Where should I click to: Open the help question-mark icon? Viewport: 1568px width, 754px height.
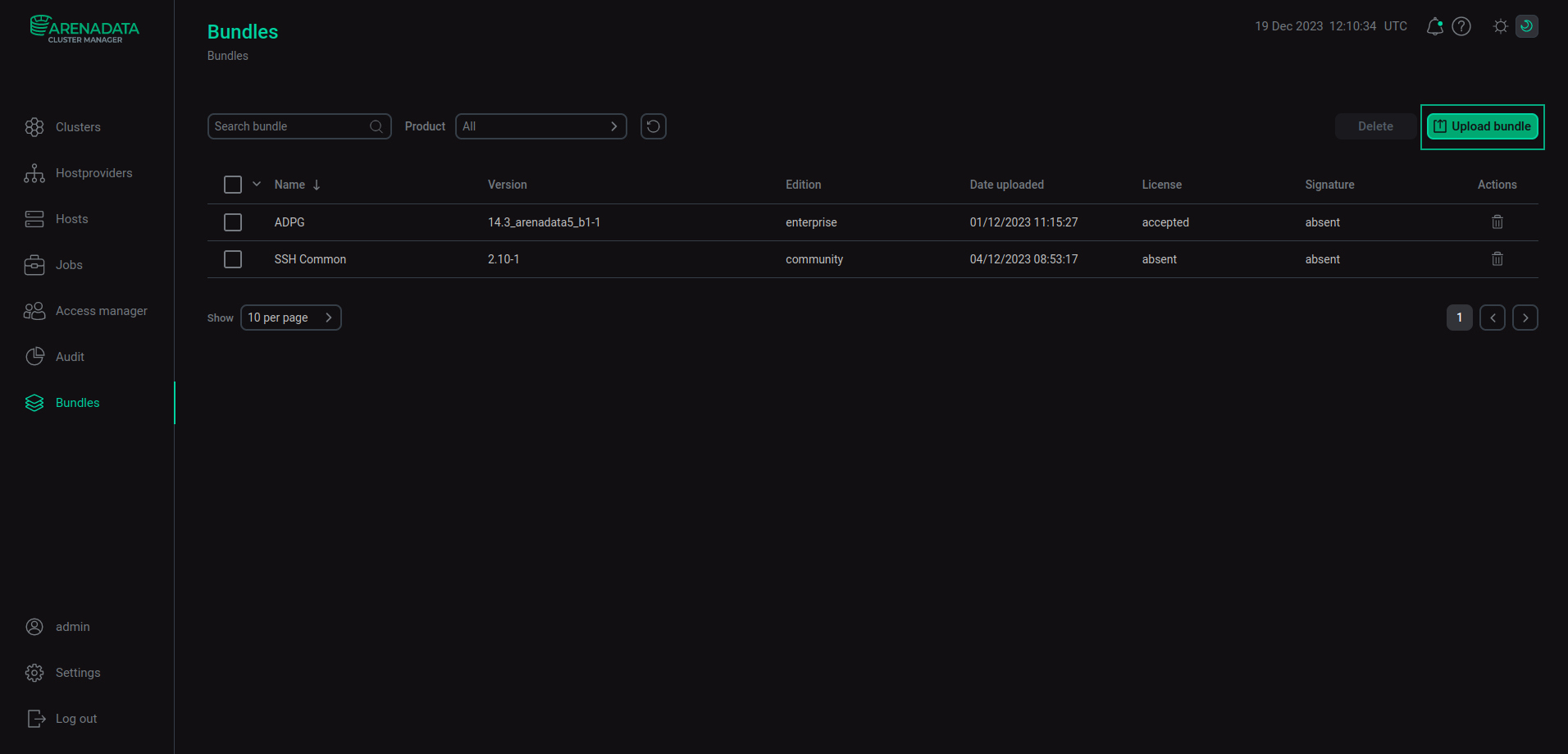click(x=1461, y=26)
